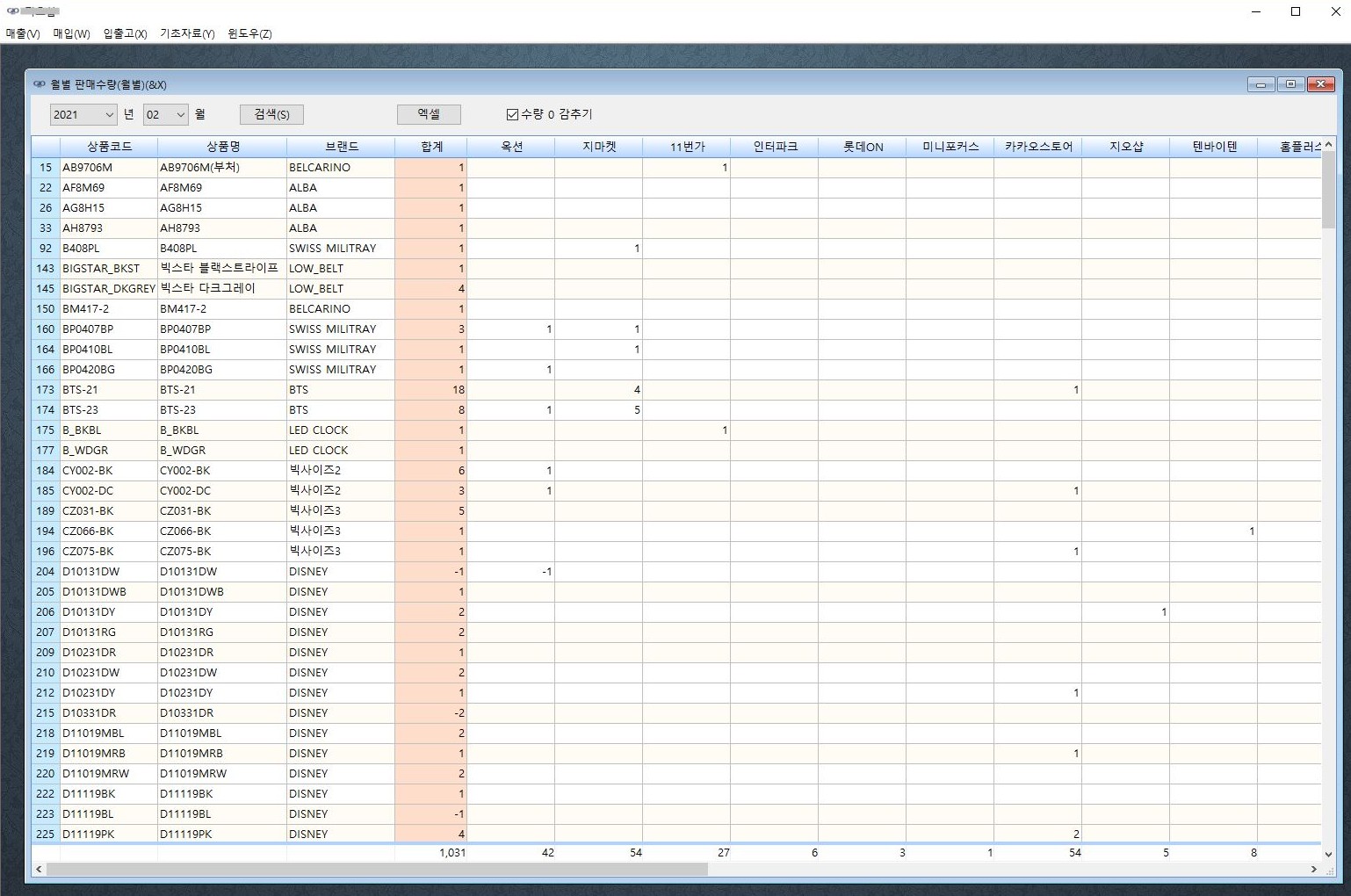Click the inner window app icon

(39, 84)
